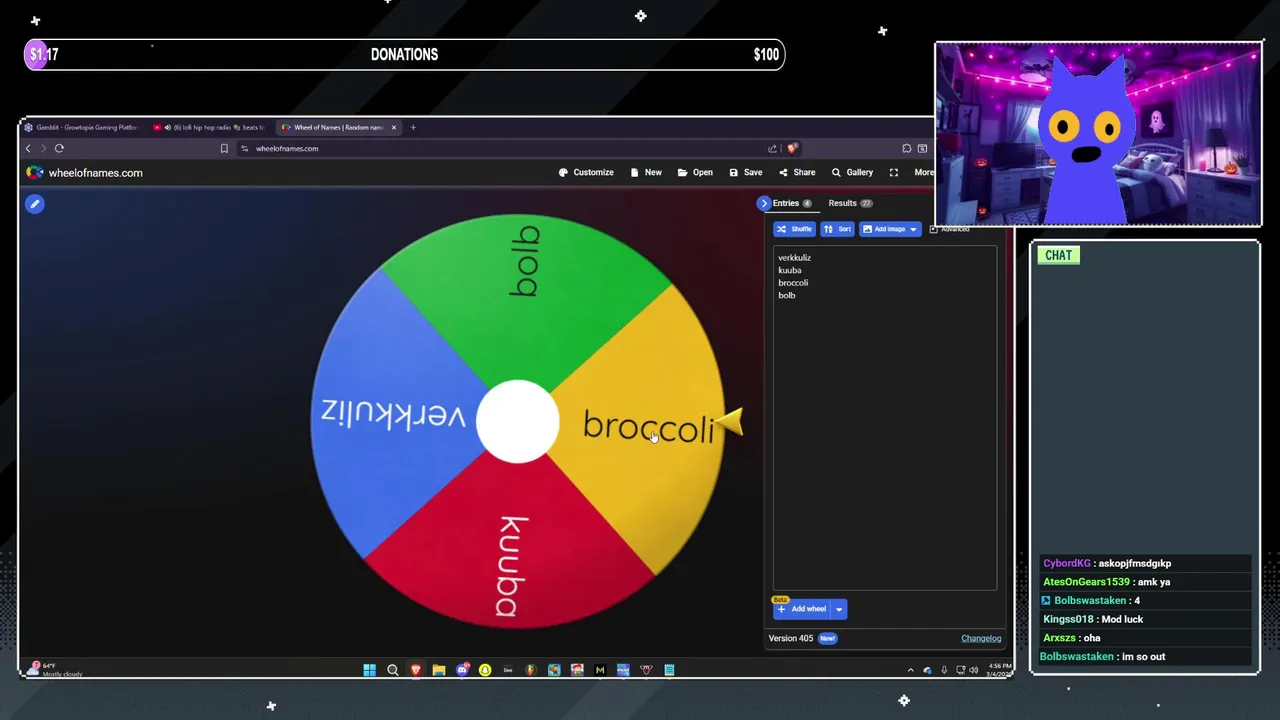Image resolution: width=1280 pixels, height=720 pixels.
Task: Create a New wheel
Action: (646, 172)
